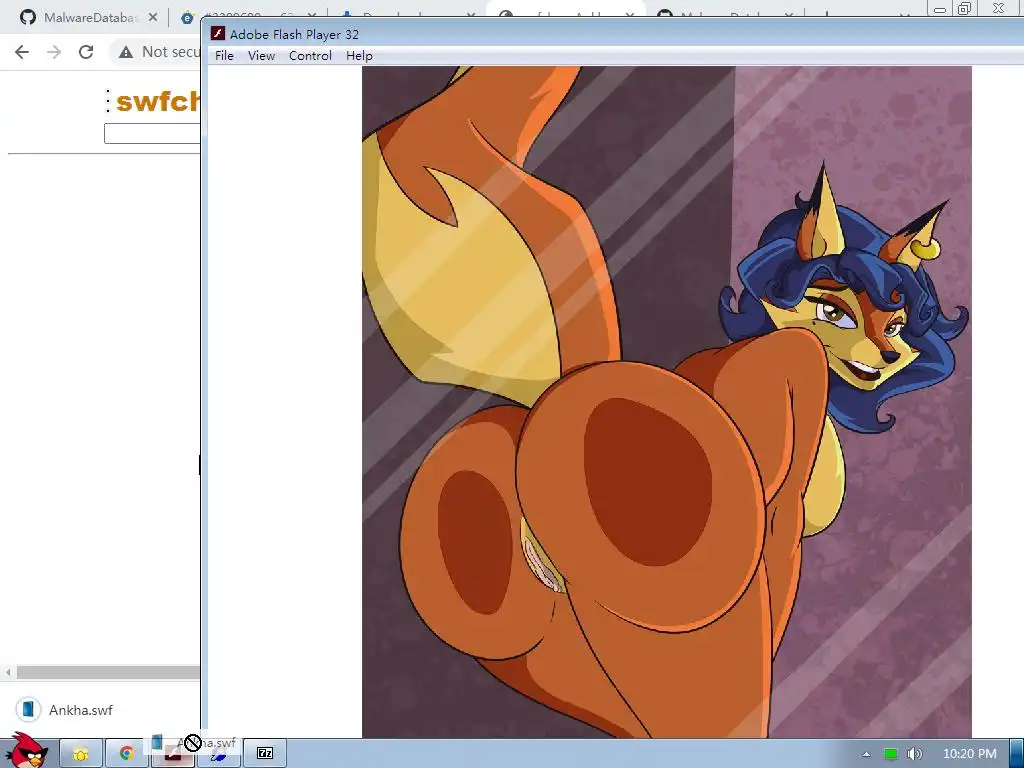Open the Help menu in Flash Player
The image size is (1024, 768).
pyautogui.click(x=359, y=56)
